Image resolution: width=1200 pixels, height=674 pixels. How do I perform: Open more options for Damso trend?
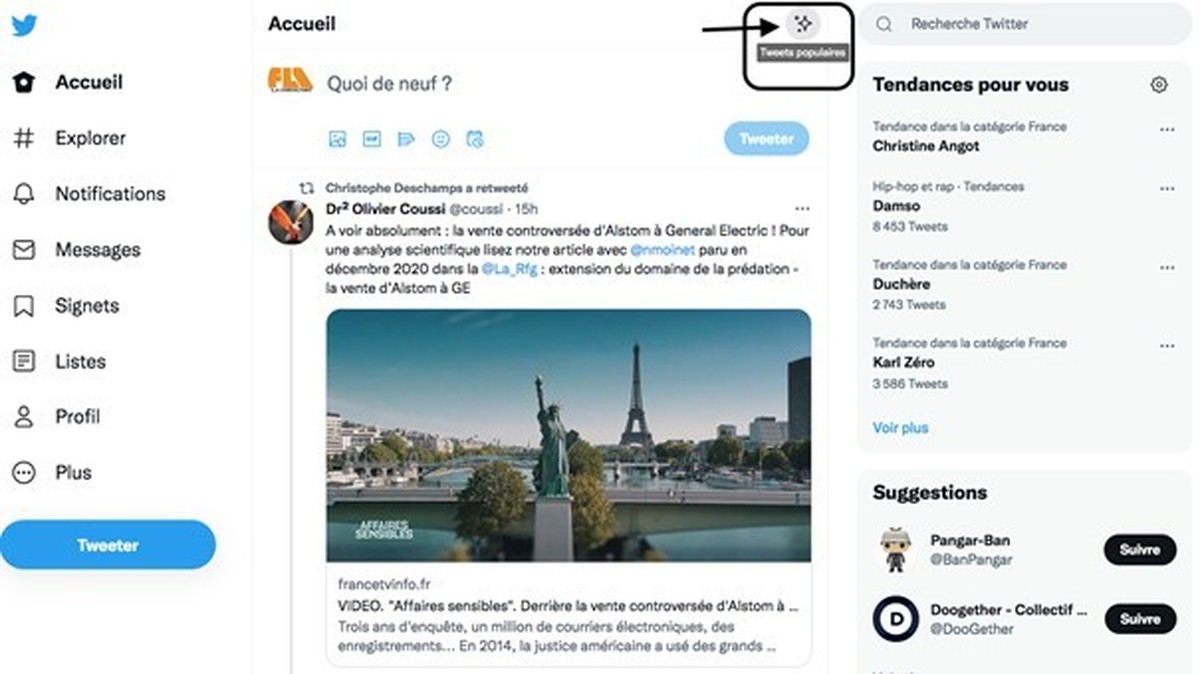coord(1166,189)
